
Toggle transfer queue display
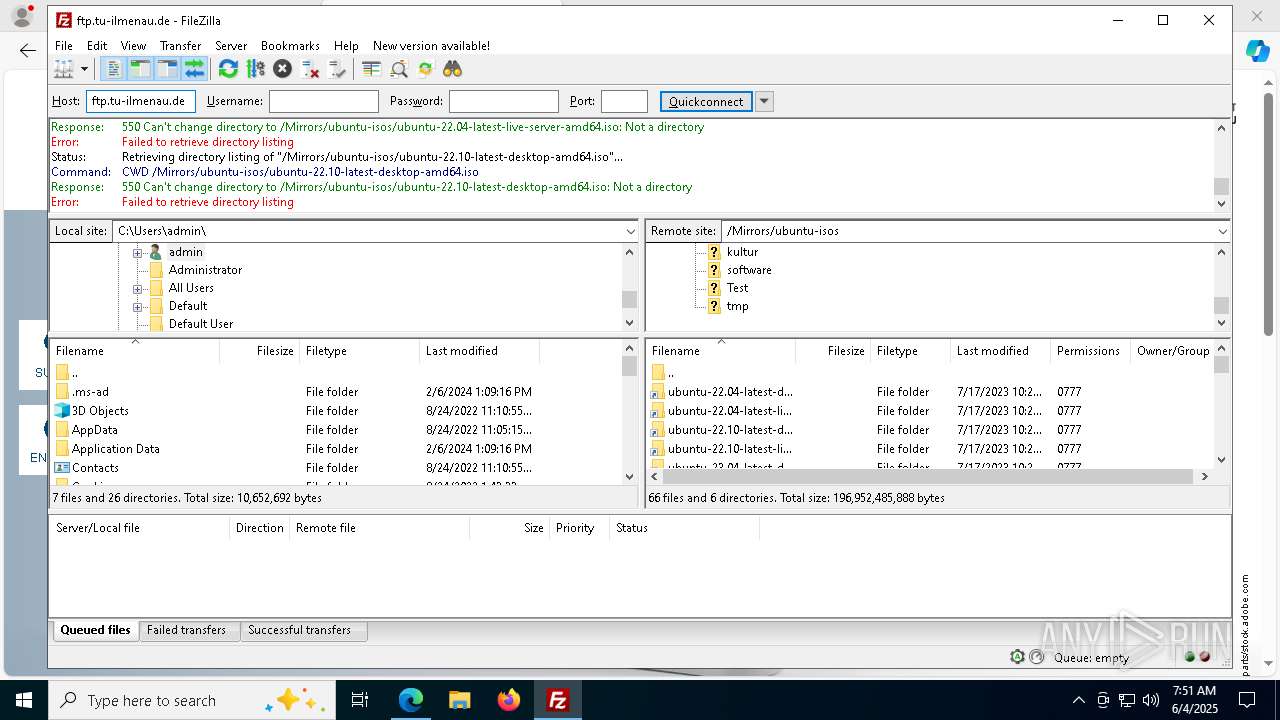point(194,69)
